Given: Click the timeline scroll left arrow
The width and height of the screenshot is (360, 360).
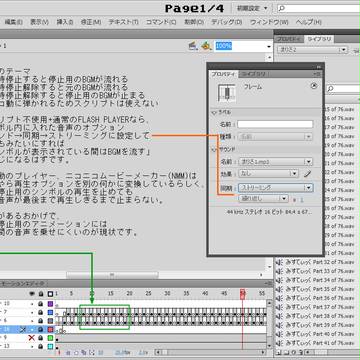Looking at the screenshot, I should (159, 352).
